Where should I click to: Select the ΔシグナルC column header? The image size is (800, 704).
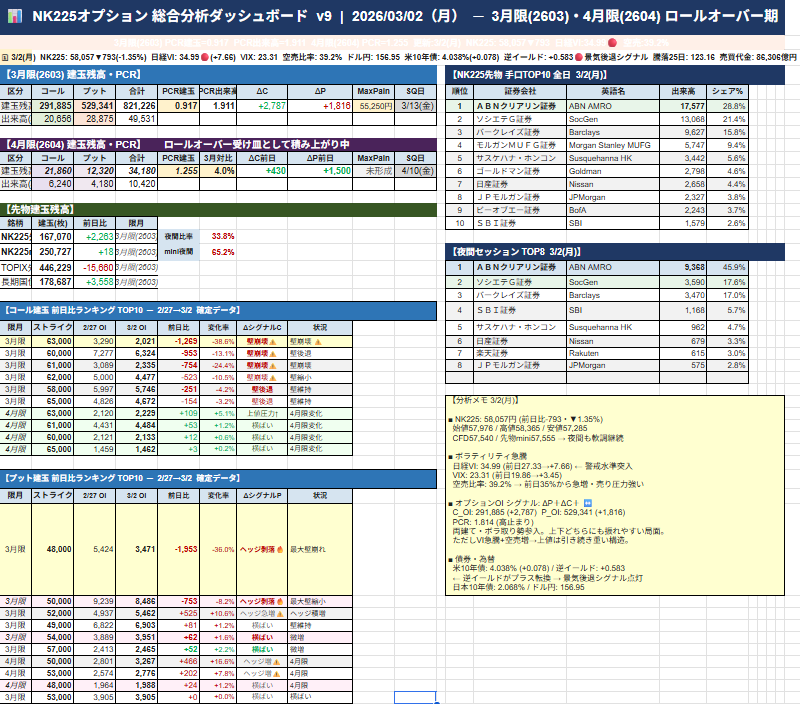pyautogui.click(x=262, y=328)
